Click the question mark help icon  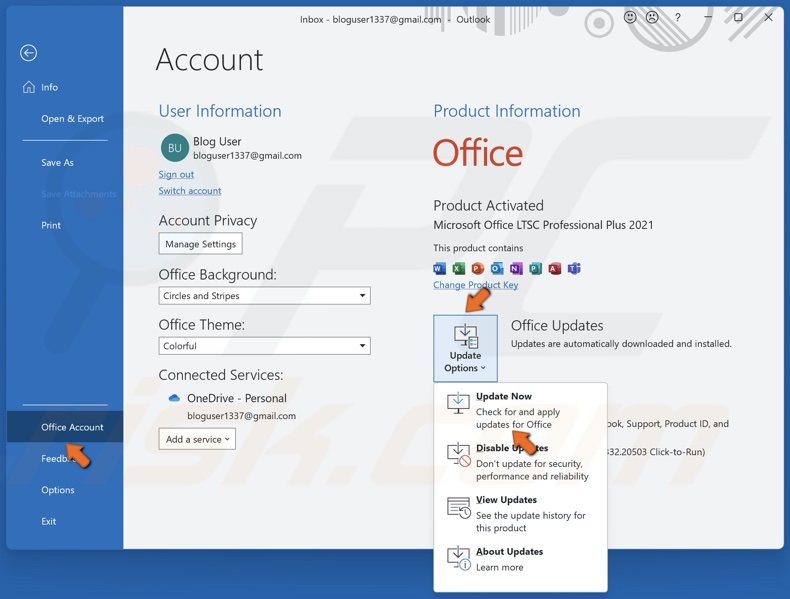tap(678, 18)
